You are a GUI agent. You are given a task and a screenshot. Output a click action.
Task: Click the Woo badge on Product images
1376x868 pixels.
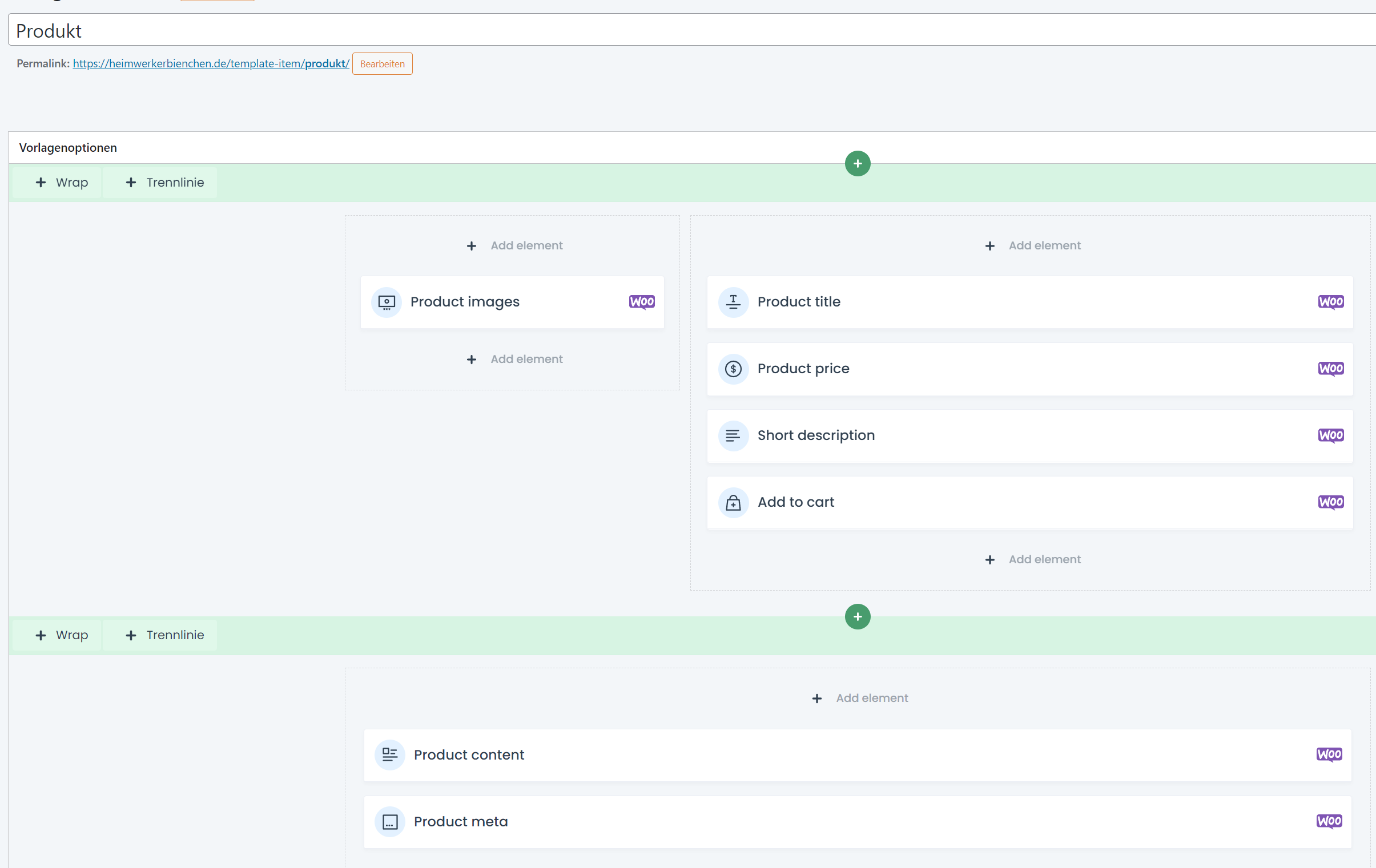click(642, 302)
